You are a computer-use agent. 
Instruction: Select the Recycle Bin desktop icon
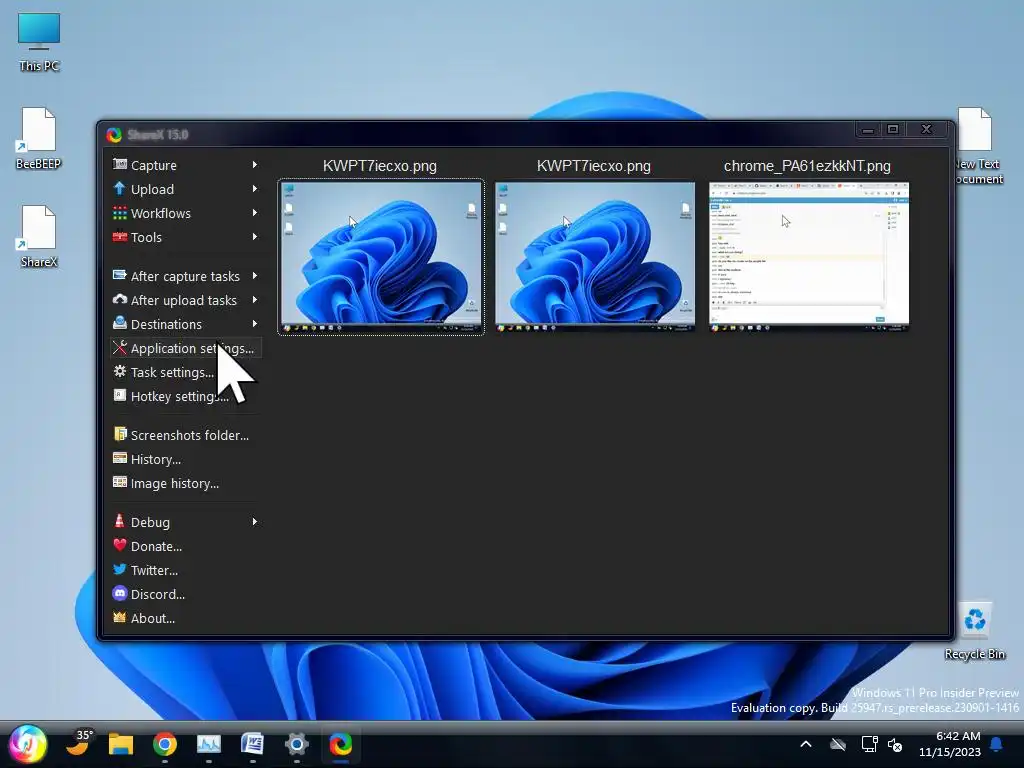click(974, 631)
